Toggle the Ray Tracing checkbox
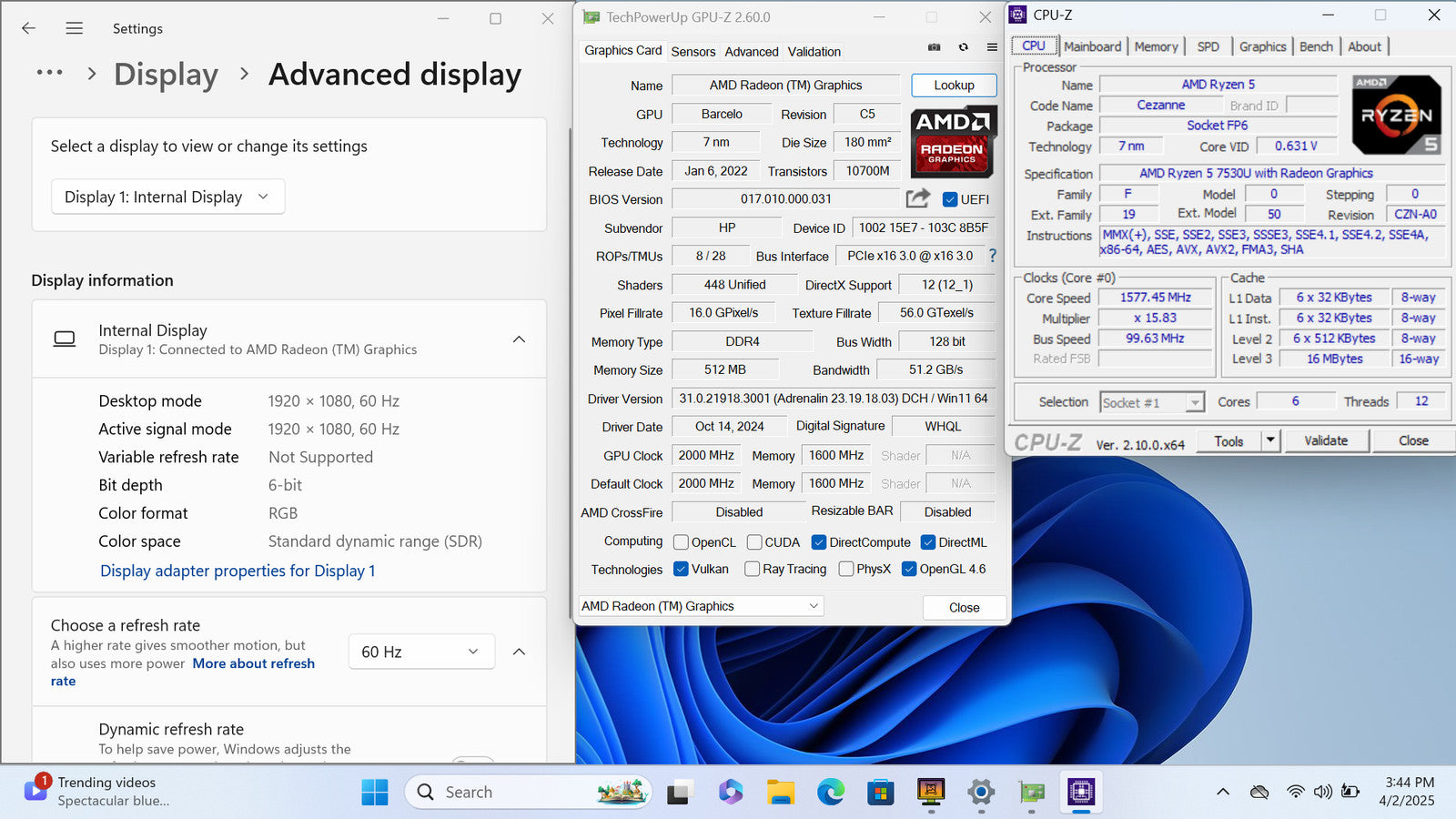The width and height of the screenshot is (1456, 819). 752,569
